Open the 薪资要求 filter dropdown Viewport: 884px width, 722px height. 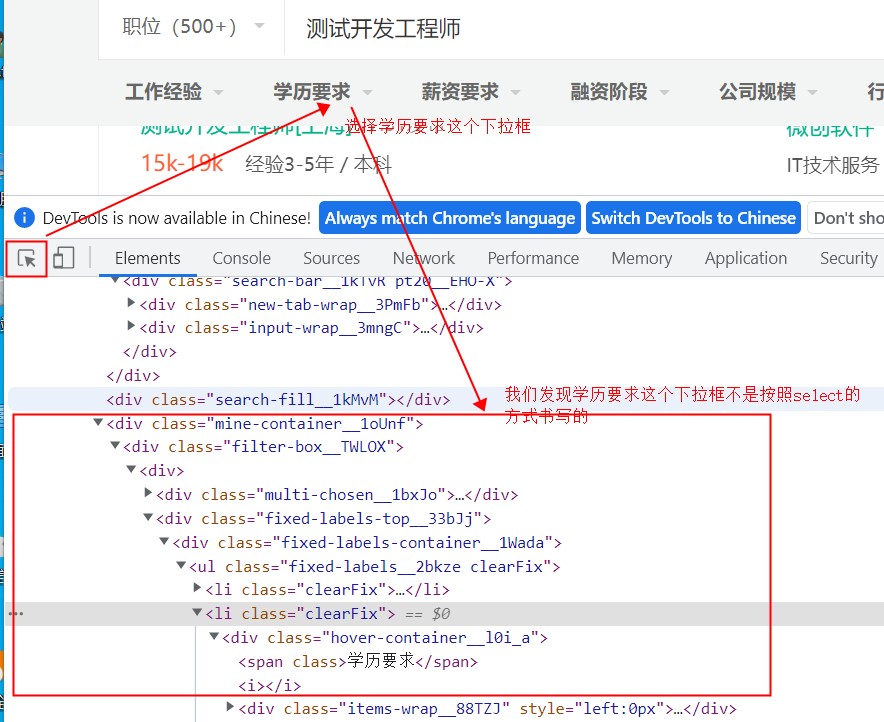471,91
